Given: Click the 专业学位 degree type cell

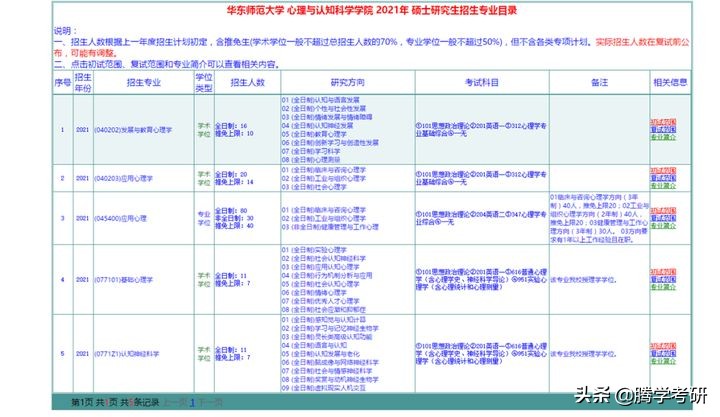Looking at the screenshot, I should (204, 218).
